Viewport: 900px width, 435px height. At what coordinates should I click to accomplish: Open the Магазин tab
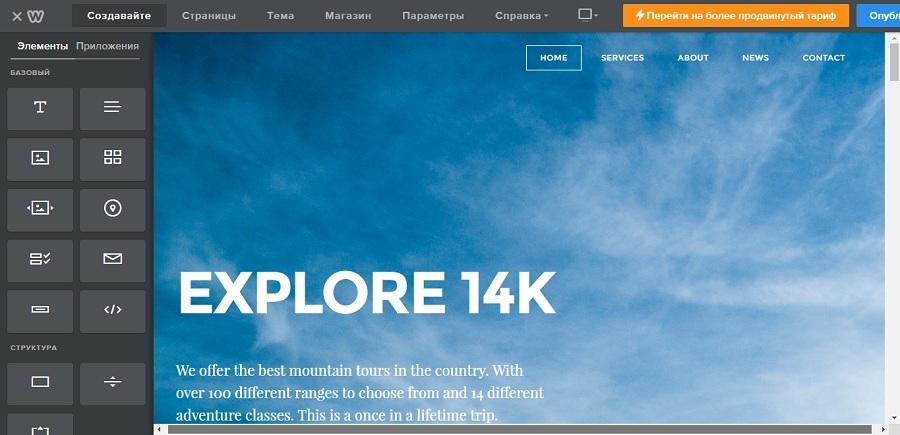[348, 15]
